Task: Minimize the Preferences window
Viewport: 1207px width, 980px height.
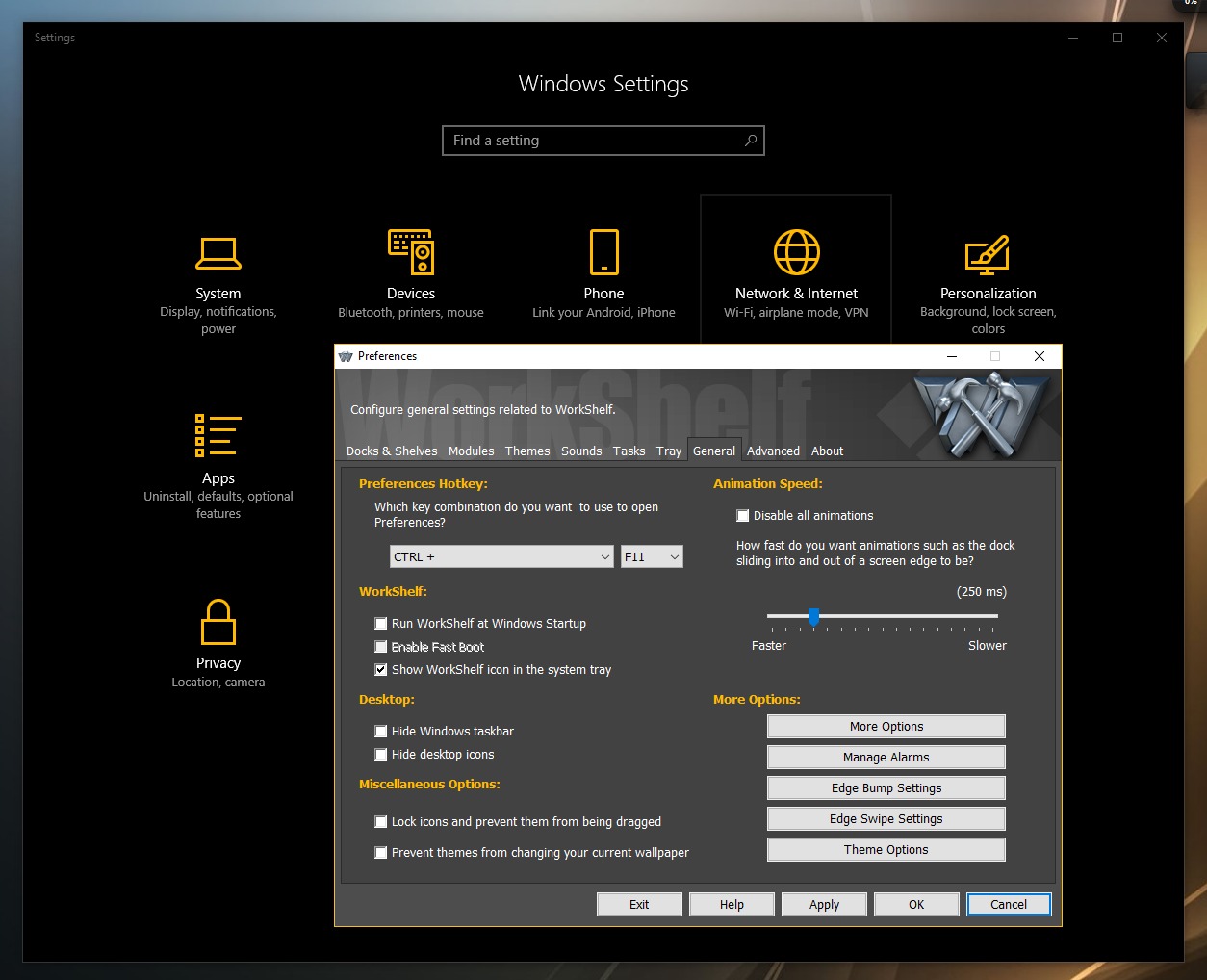Action: [952, 356]
